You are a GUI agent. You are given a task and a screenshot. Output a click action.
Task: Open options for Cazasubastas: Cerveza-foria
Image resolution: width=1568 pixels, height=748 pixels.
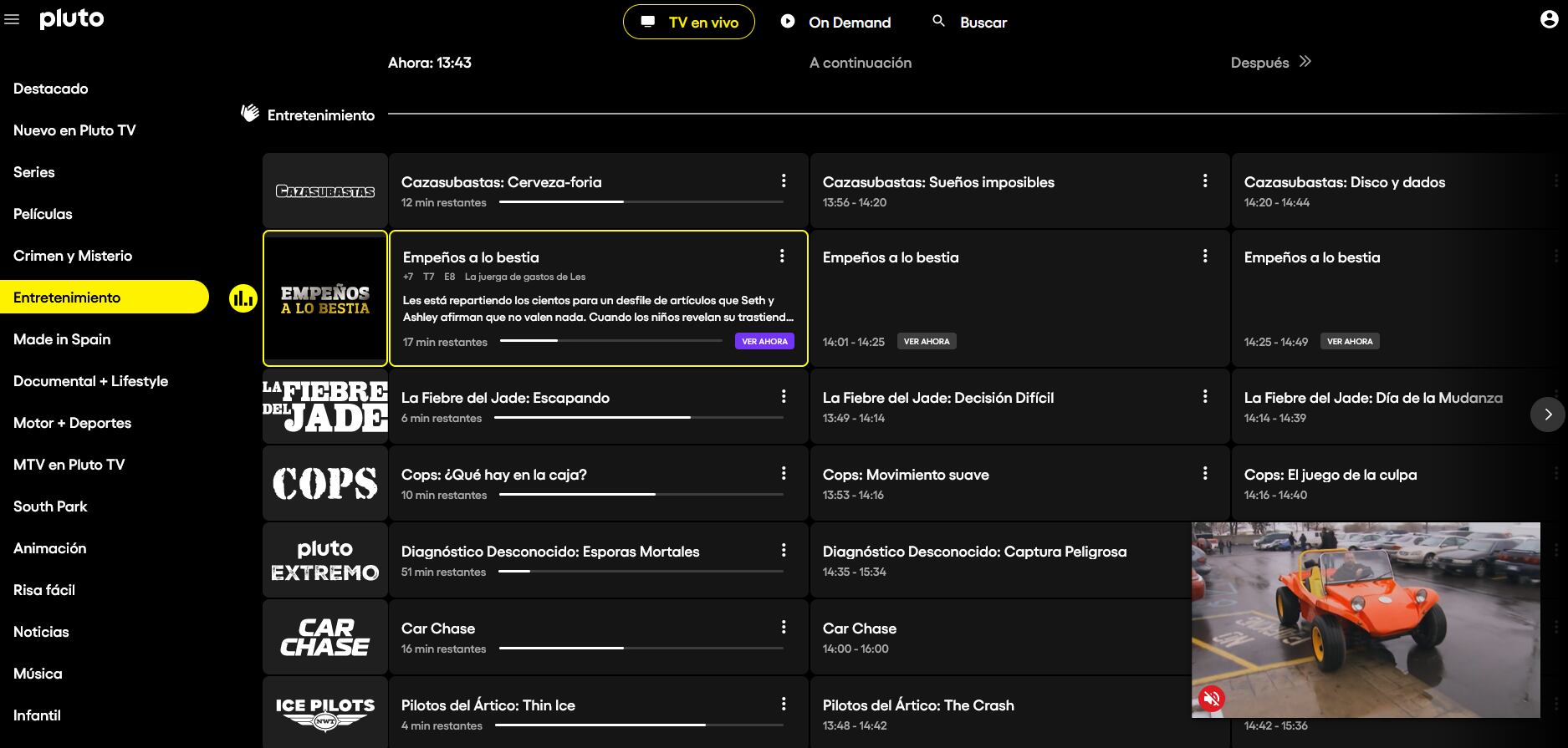coord(784,181)
